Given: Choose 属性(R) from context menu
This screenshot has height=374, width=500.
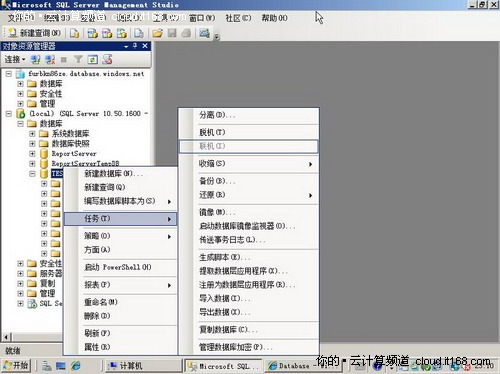Looking at the screenshot, I should [x=120, y=347].
